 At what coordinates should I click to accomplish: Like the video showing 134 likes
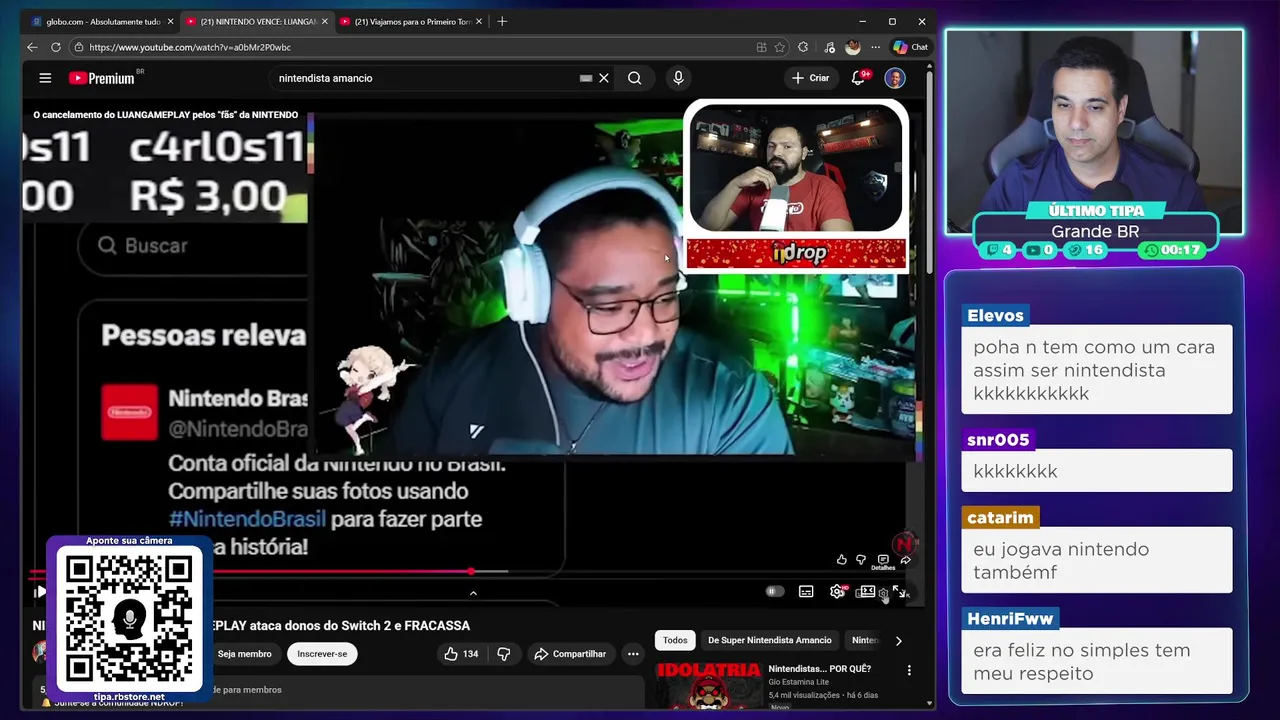coord(461,654)
